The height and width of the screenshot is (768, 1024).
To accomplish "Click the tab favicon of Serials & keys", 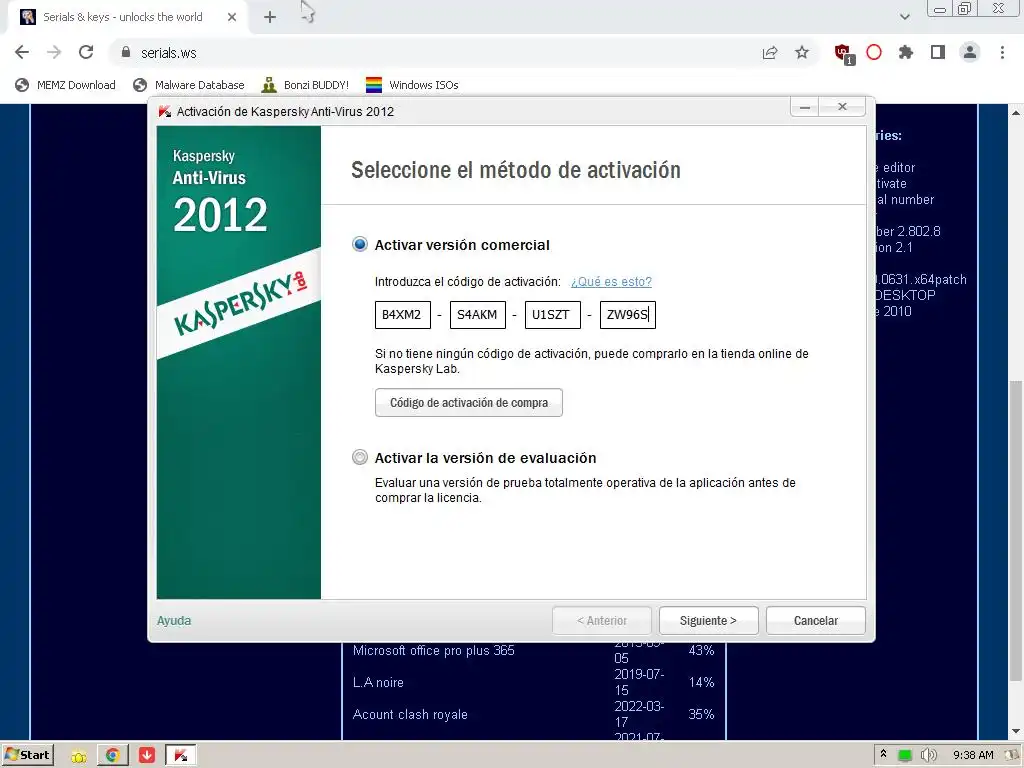I will (x=27, y=17).
